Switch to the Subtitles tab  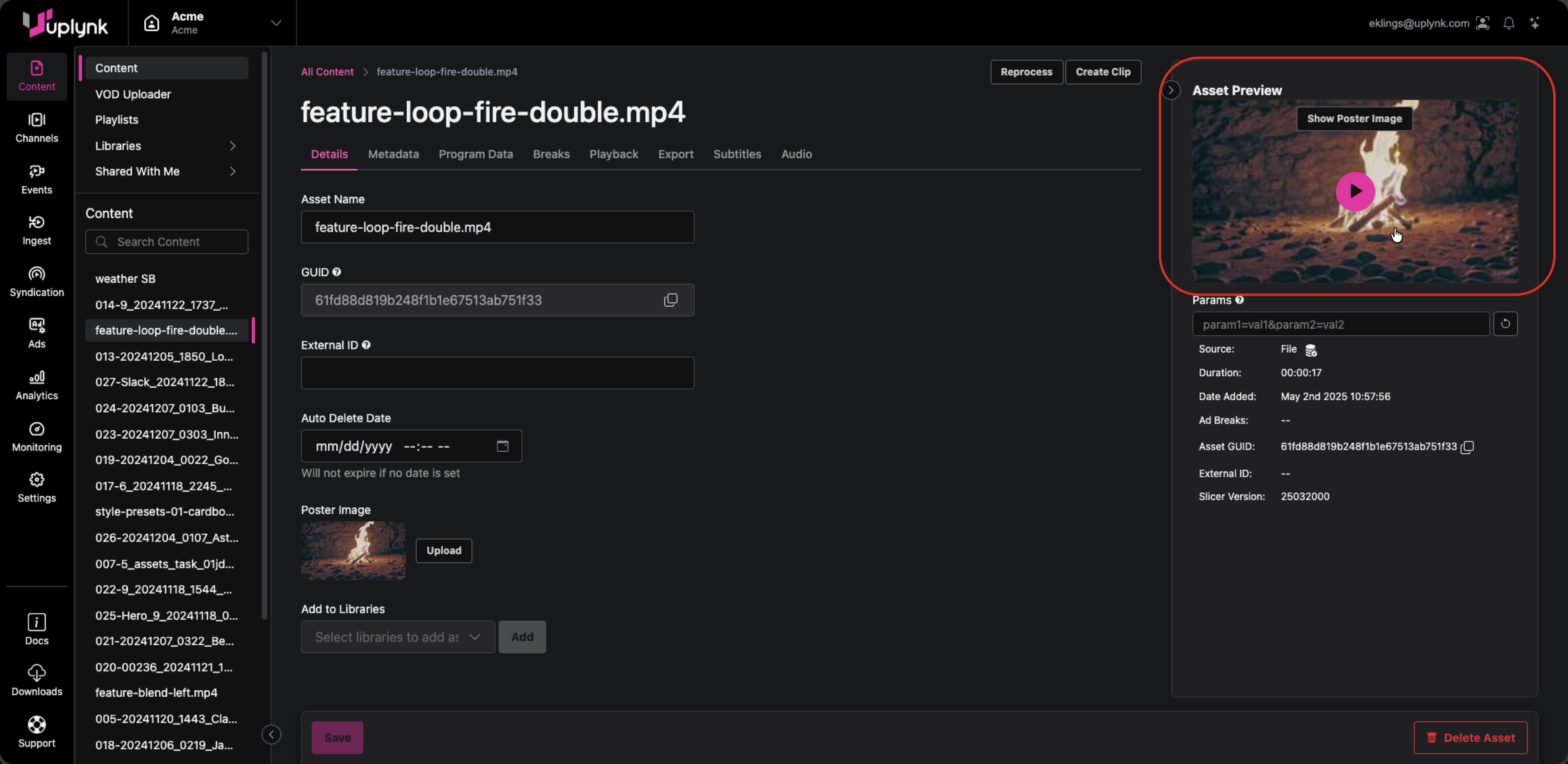coord(736,154)
